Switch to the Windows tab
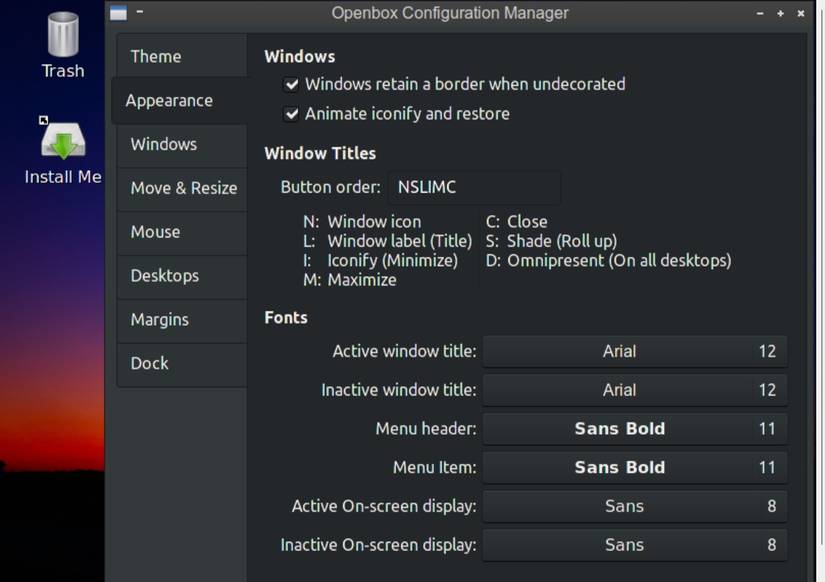Image resolution: width=825 pixels, height=582 pixels. tap(164, 144)
